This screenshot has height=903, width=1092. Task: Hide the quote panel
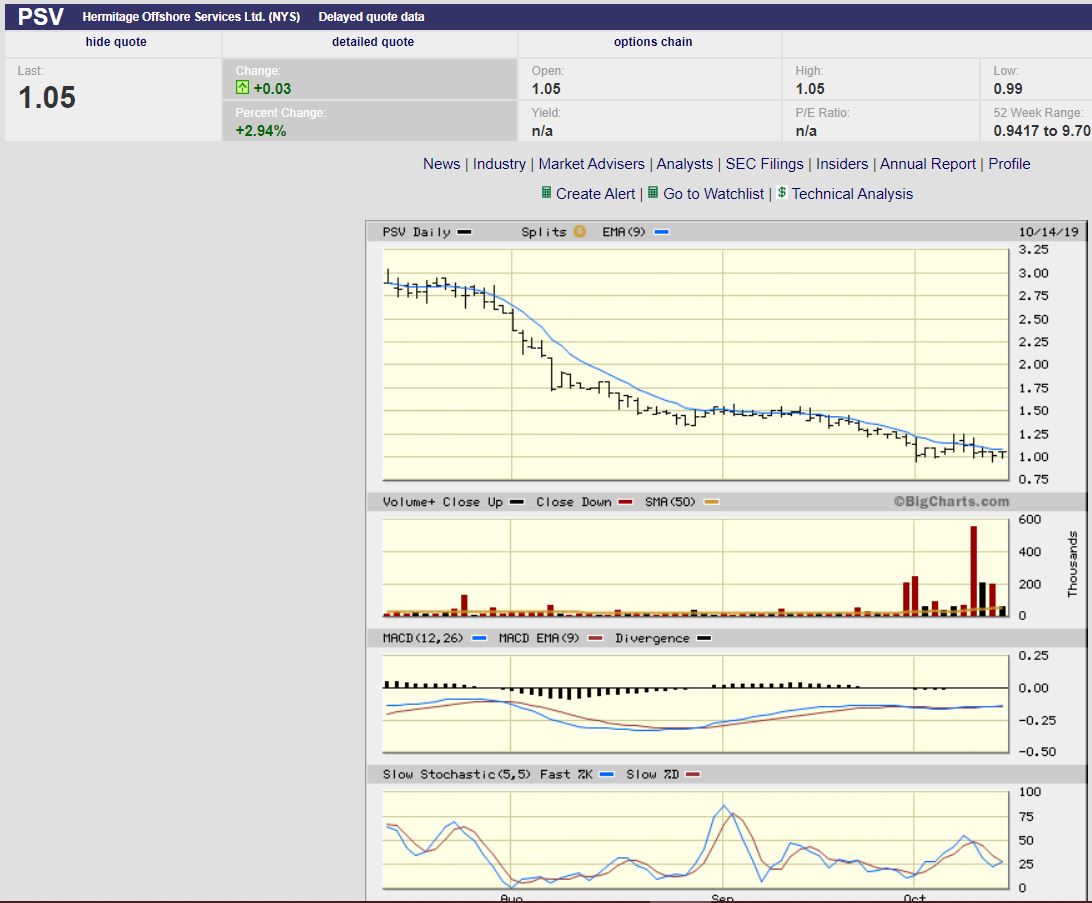(116, 42)
